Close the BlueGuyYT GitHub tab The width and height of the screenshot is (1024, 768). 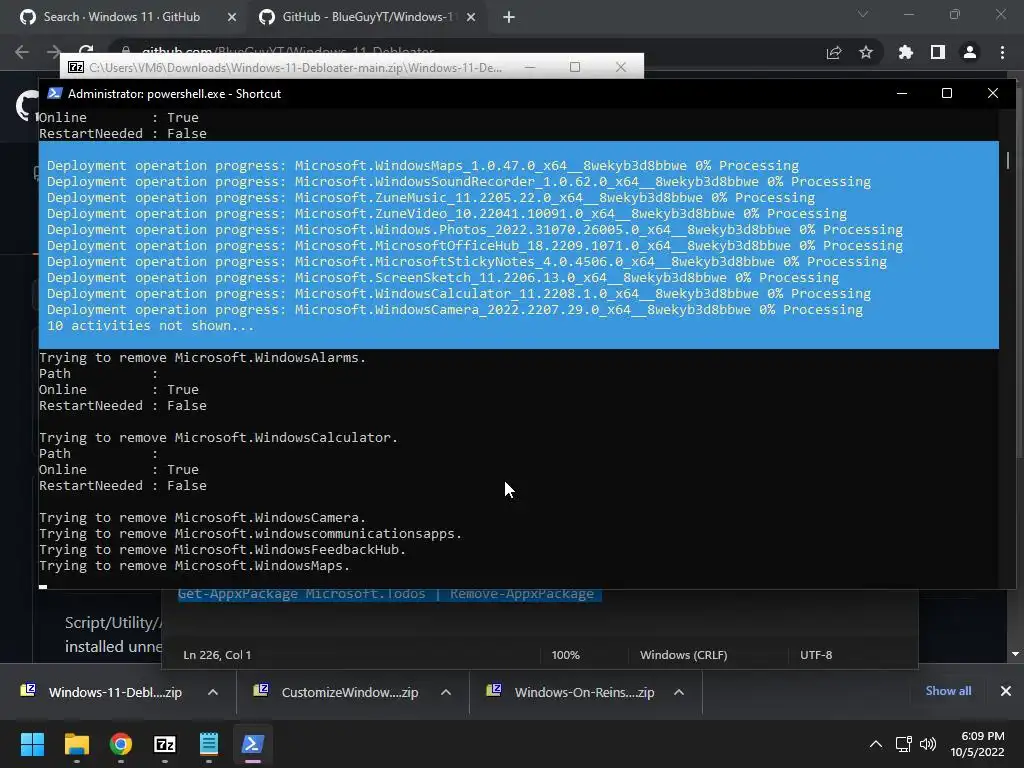click(471, 18)
